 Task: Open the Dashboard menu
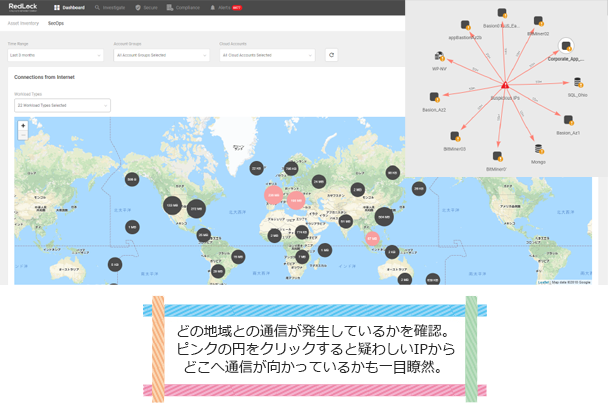click(x=69, y=7)
